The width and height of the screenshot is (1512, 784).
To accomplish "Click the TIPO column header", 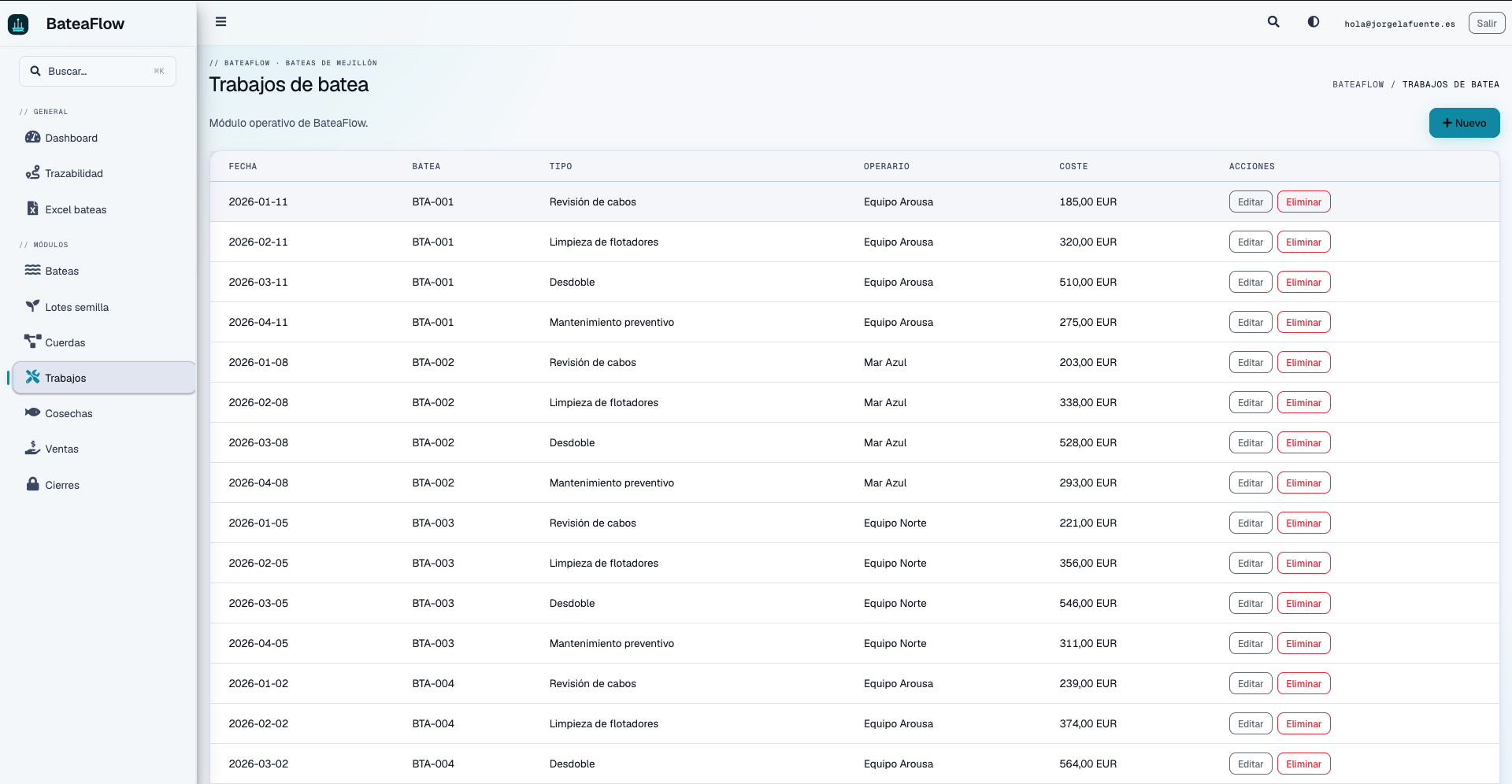I will [x=561, y=166].
